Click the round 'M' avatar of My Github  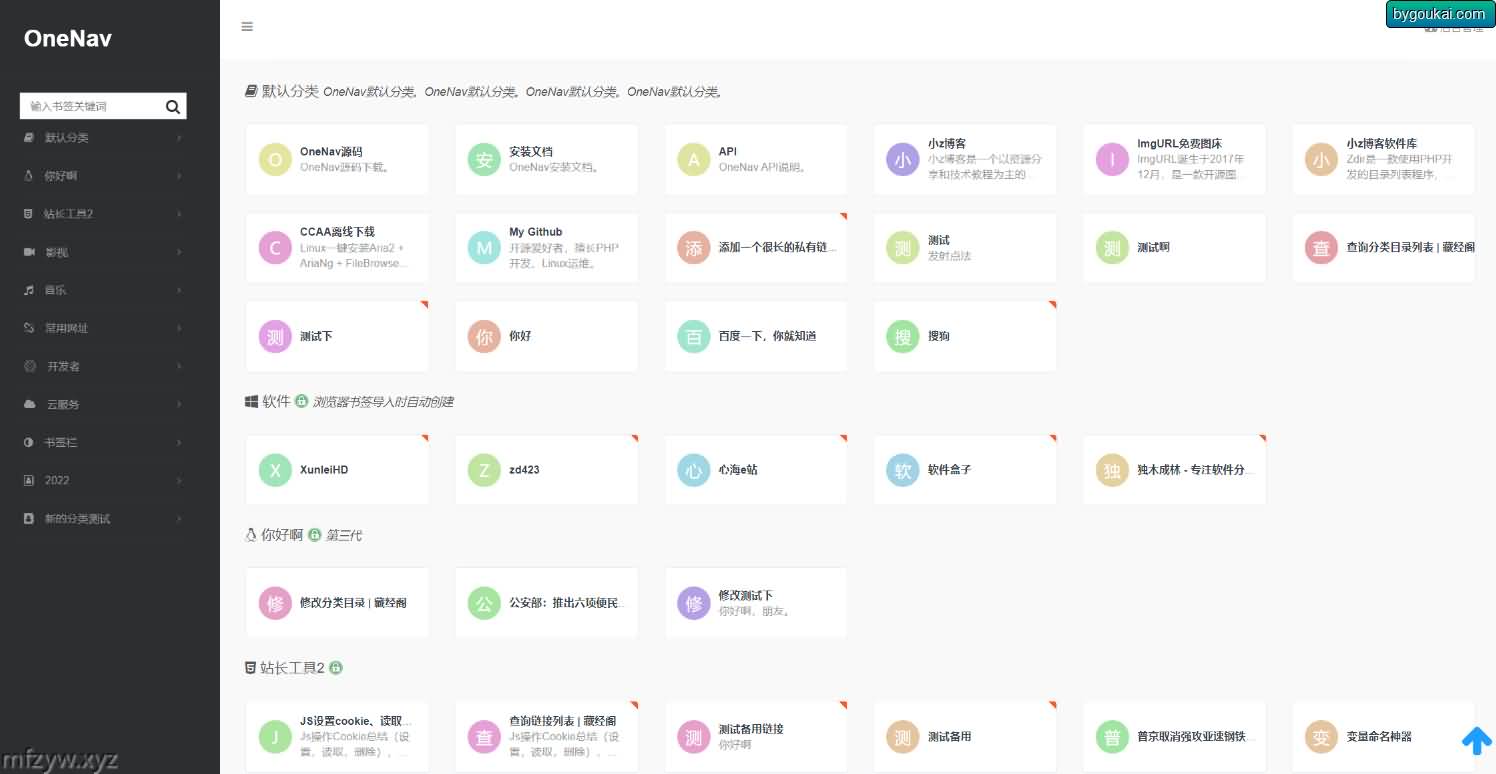tap(484, 248)
